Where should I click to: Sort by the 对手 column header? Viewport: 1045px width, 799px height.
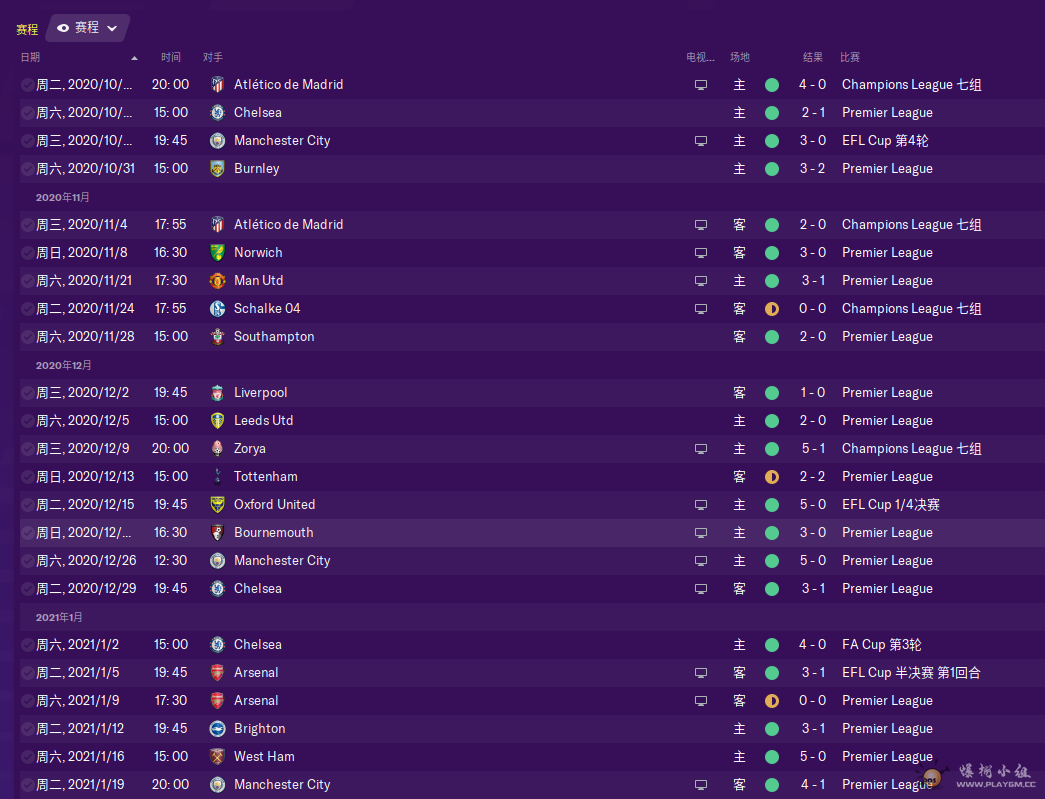[213, 57]
